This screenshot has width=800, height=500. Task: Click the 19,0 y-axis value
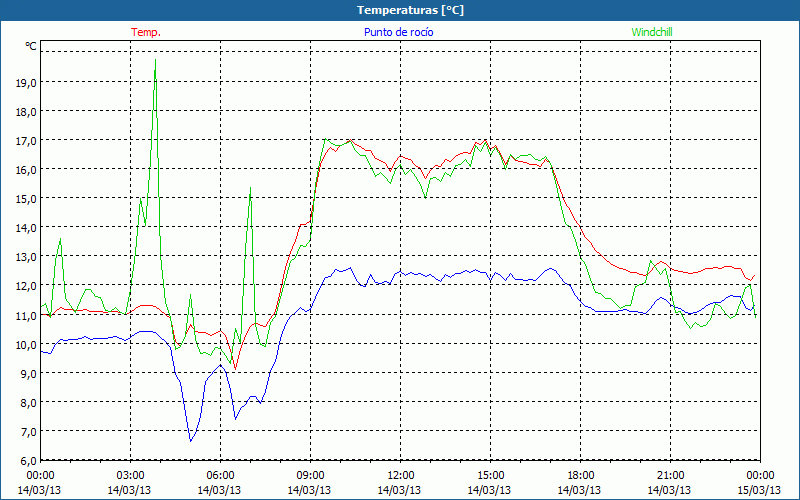26,83
